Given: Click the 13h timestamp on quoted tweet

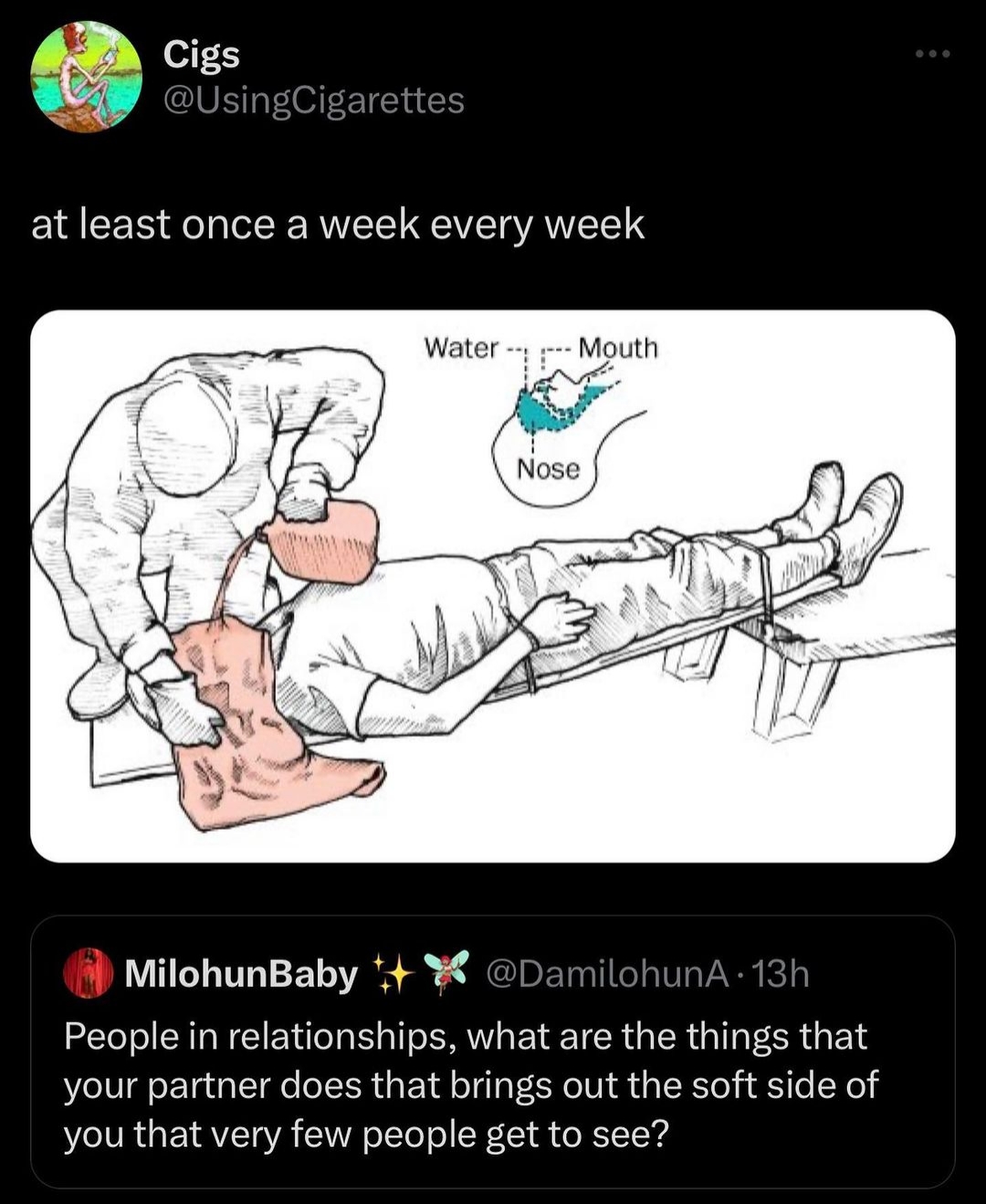Looking at the screenshot, I should click(783, 974).
